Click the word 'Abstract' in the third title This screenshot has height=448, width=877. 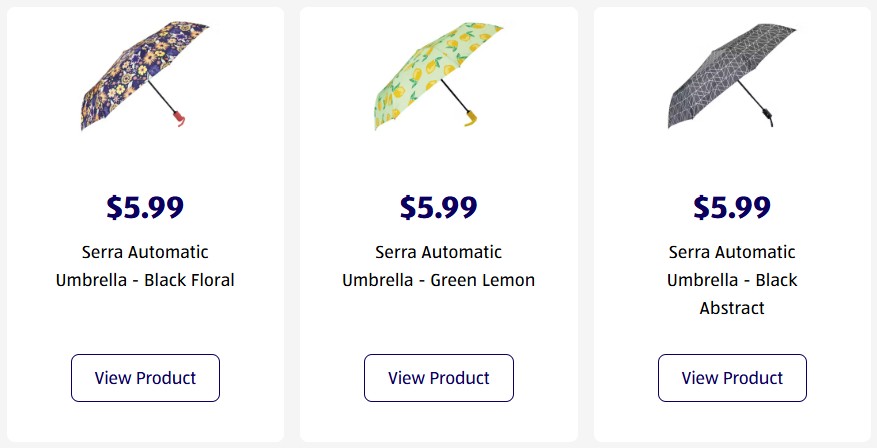(x=732, y=308)
